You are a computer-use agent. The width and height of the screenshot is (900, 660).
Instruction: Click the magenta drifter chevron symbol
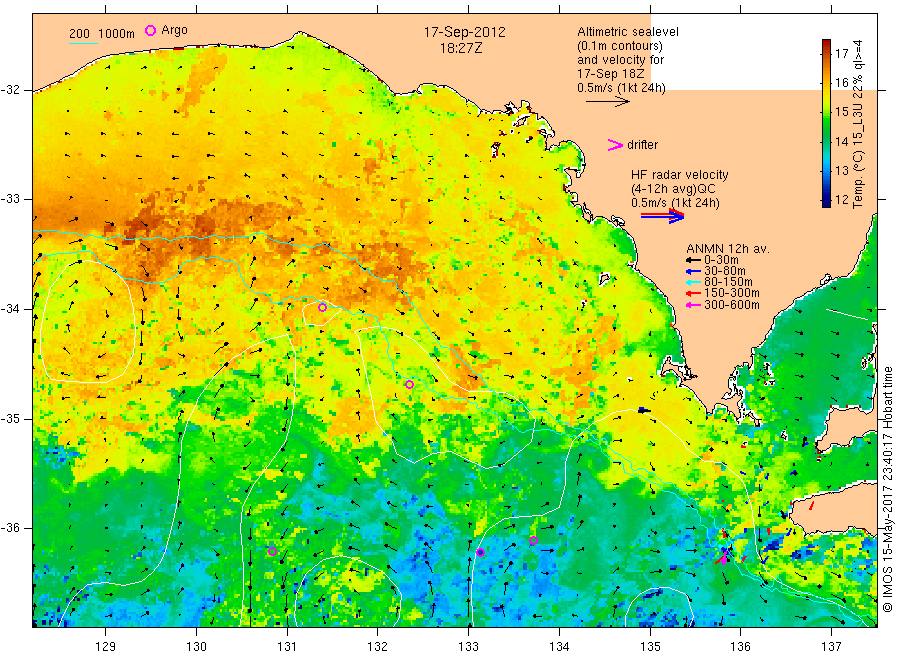[x=615, y=145]
